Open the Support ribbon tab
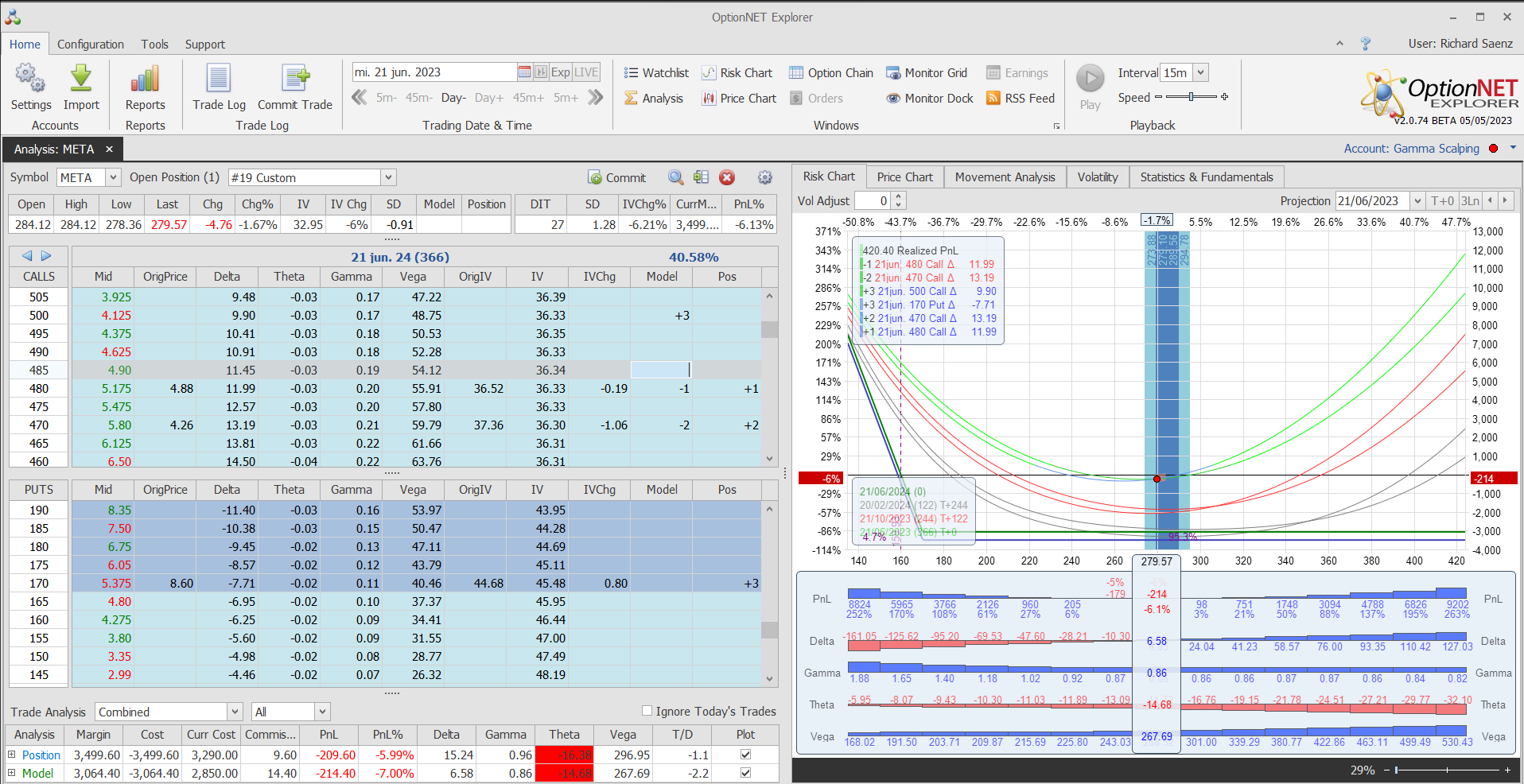The width and height of the screenshot is (1524, 784). (x=205, y=45)
